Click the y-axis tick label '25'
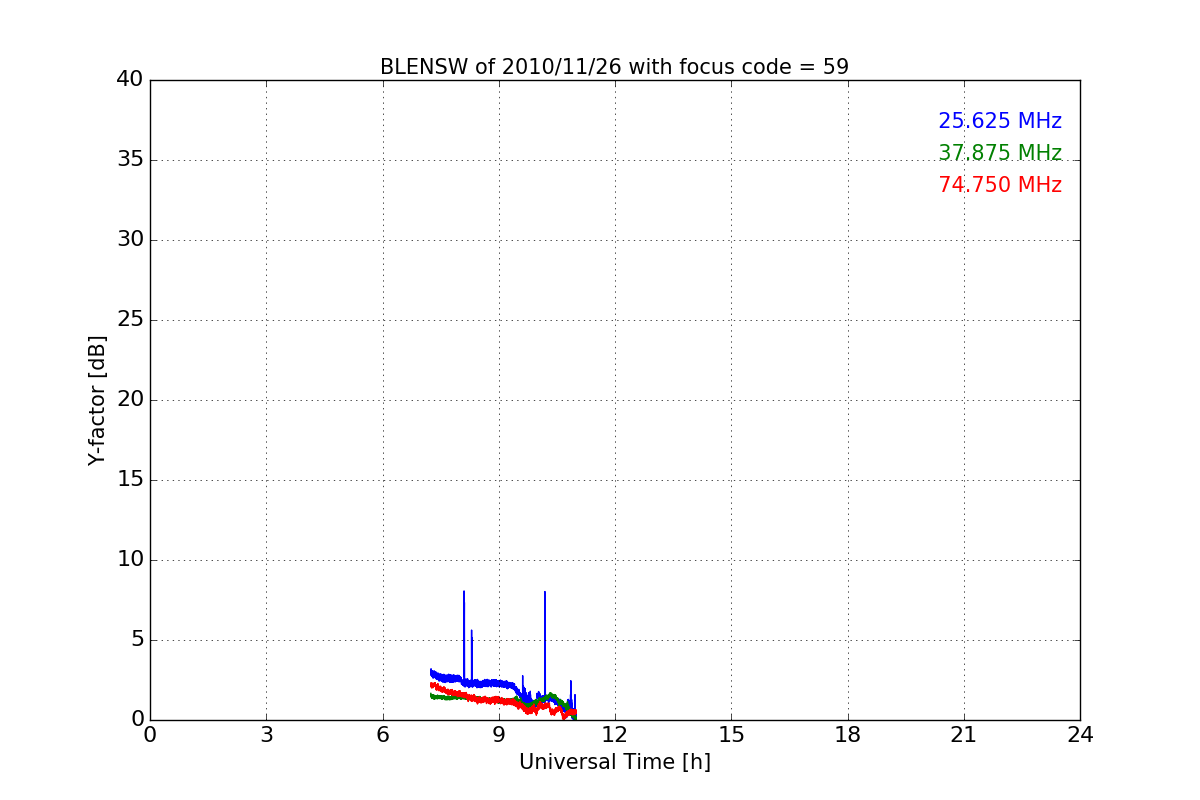 click(130, 320)
